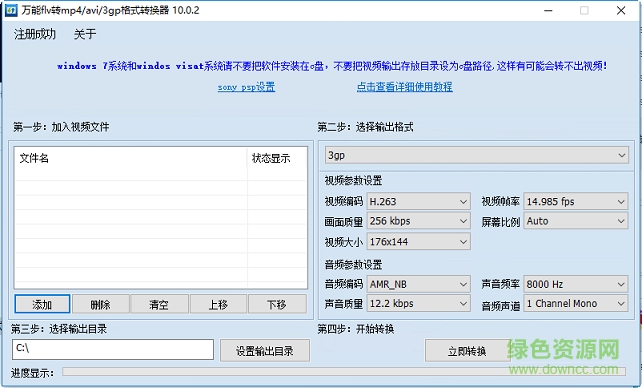Click the 清空 button to clear list

(x=159, y=304)
